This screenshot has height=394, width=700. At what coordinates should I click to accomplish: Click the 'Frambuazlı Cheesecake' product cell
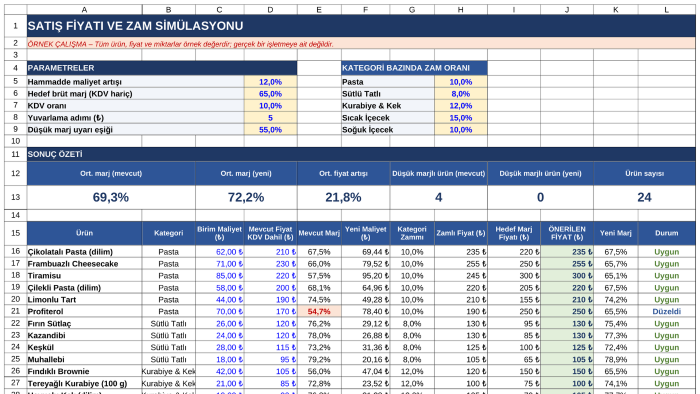coord(84,264)
